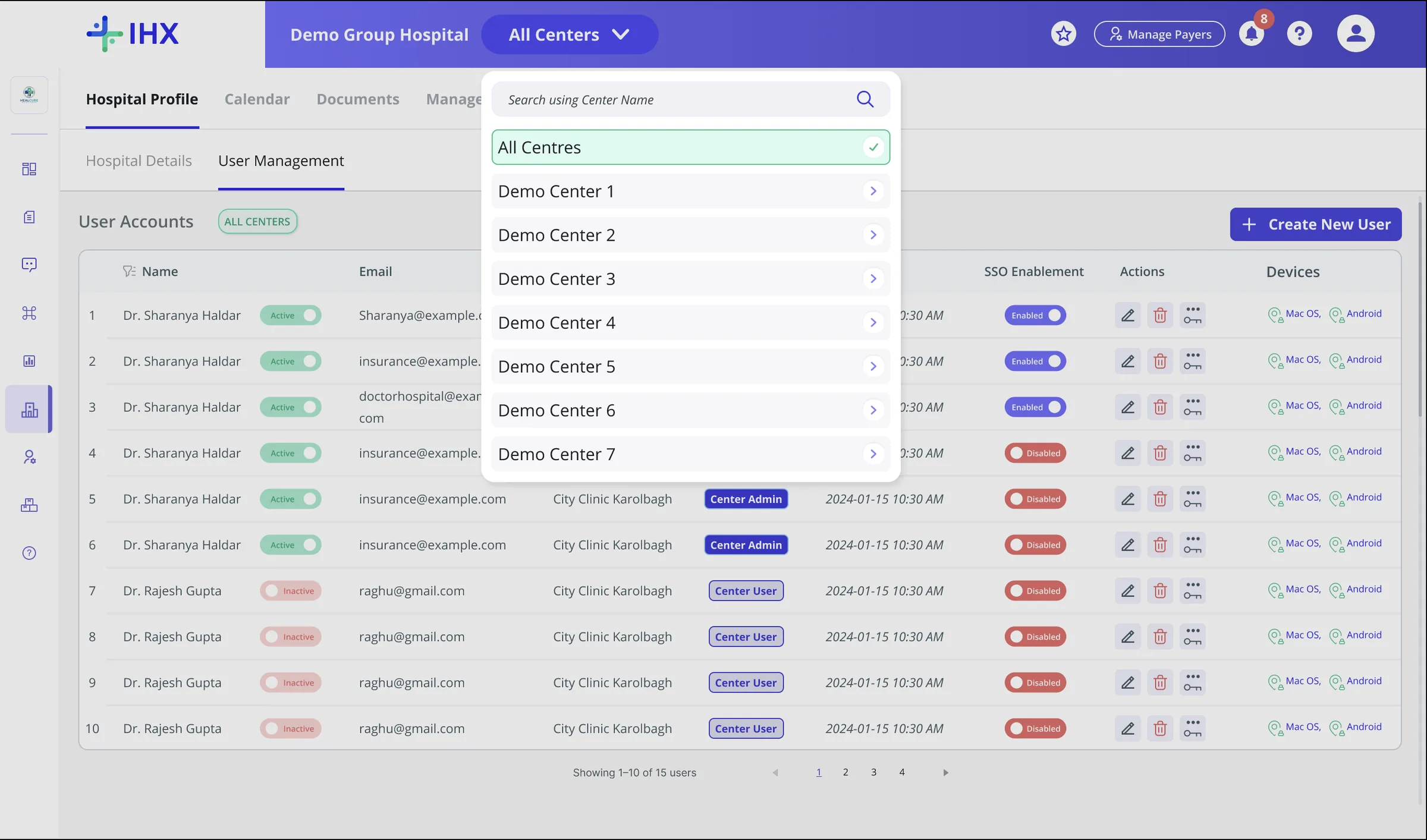Click the hospital logo thumbnail in sidebar
Image resolution: width=1427 pixels, height=840 pixels.
pos(29,95)
